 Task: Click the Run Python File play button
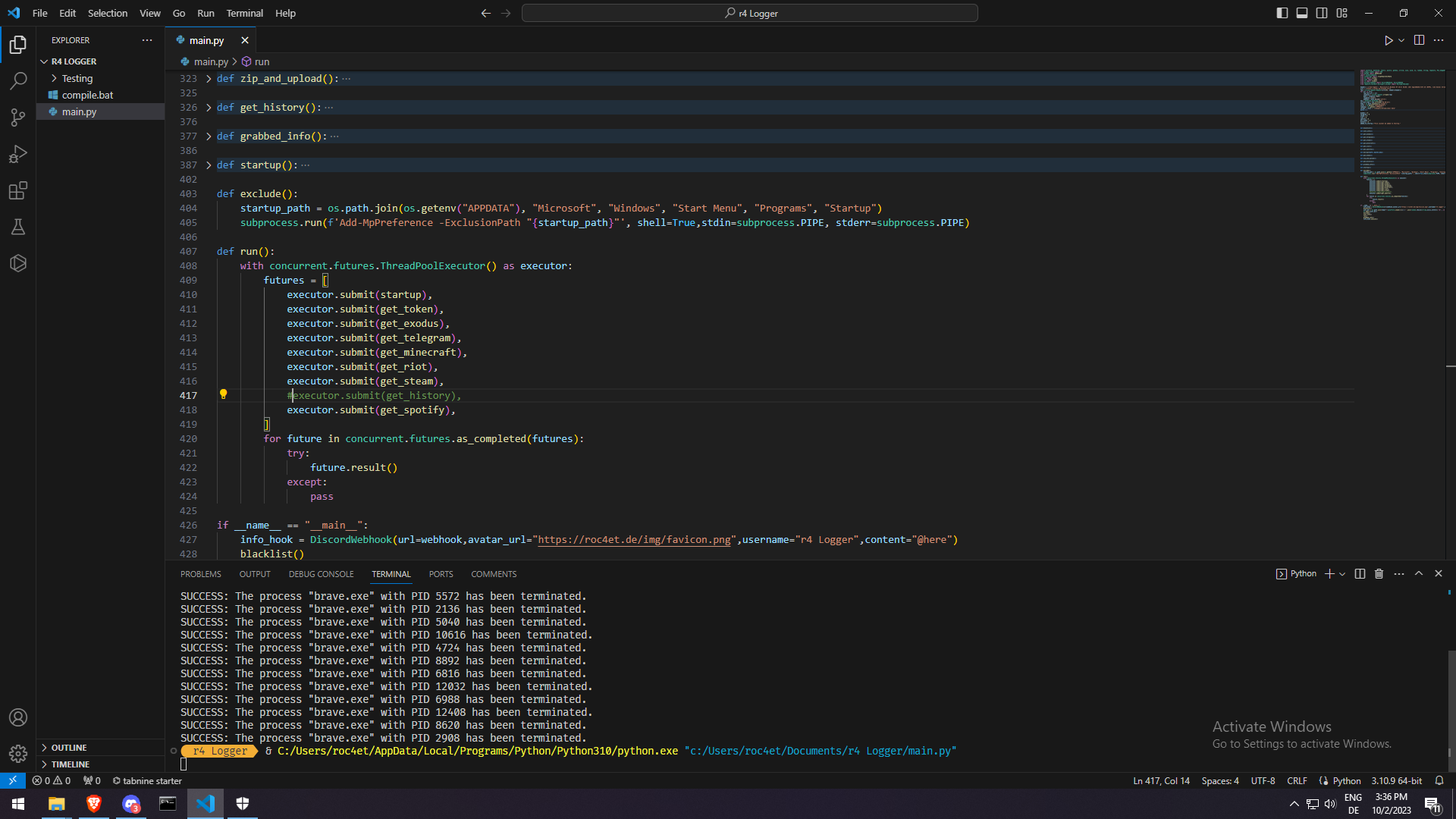(x=1388, y=40)
